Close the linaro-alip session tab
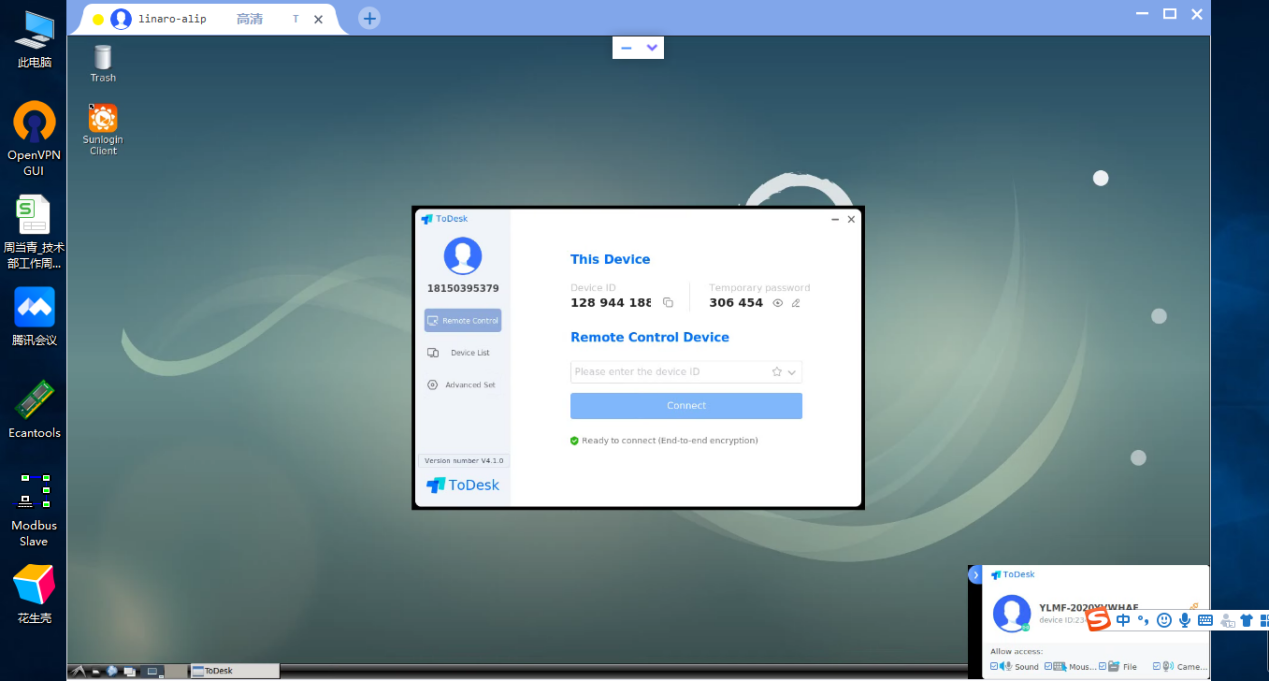The height and width of the screenshot is (681, 1269). (x=318, y=19)
